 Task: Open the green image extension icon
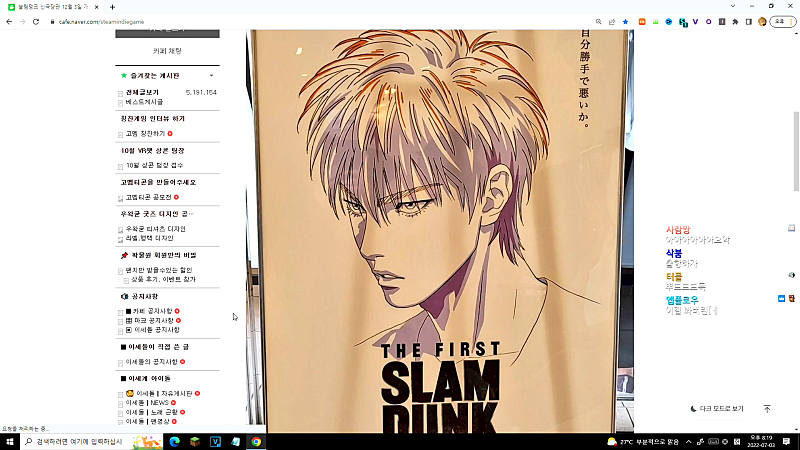click(655, 22)
